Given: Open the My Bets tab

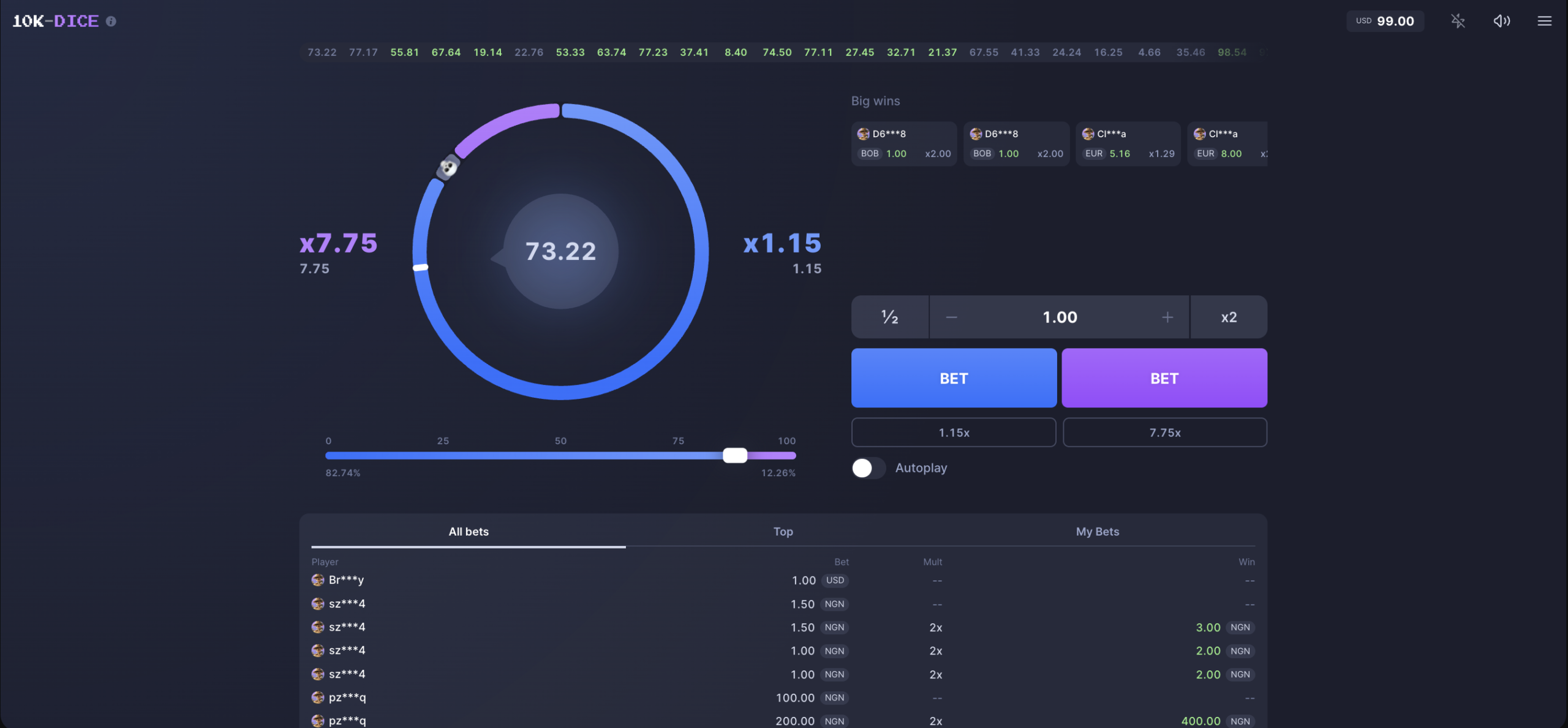Looking at the screenshot, I should coord(1097,531).
